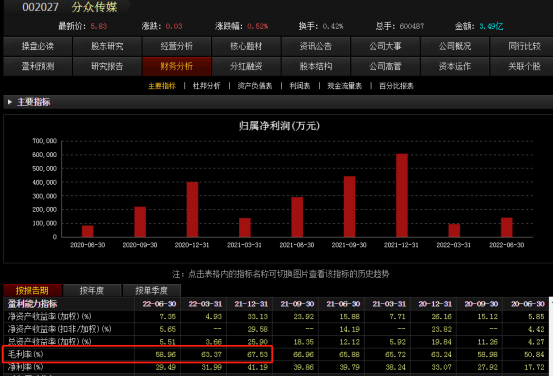Expand the 主要指标 section triangle
The image size is (554, 377).
click(x=10, y=102)
